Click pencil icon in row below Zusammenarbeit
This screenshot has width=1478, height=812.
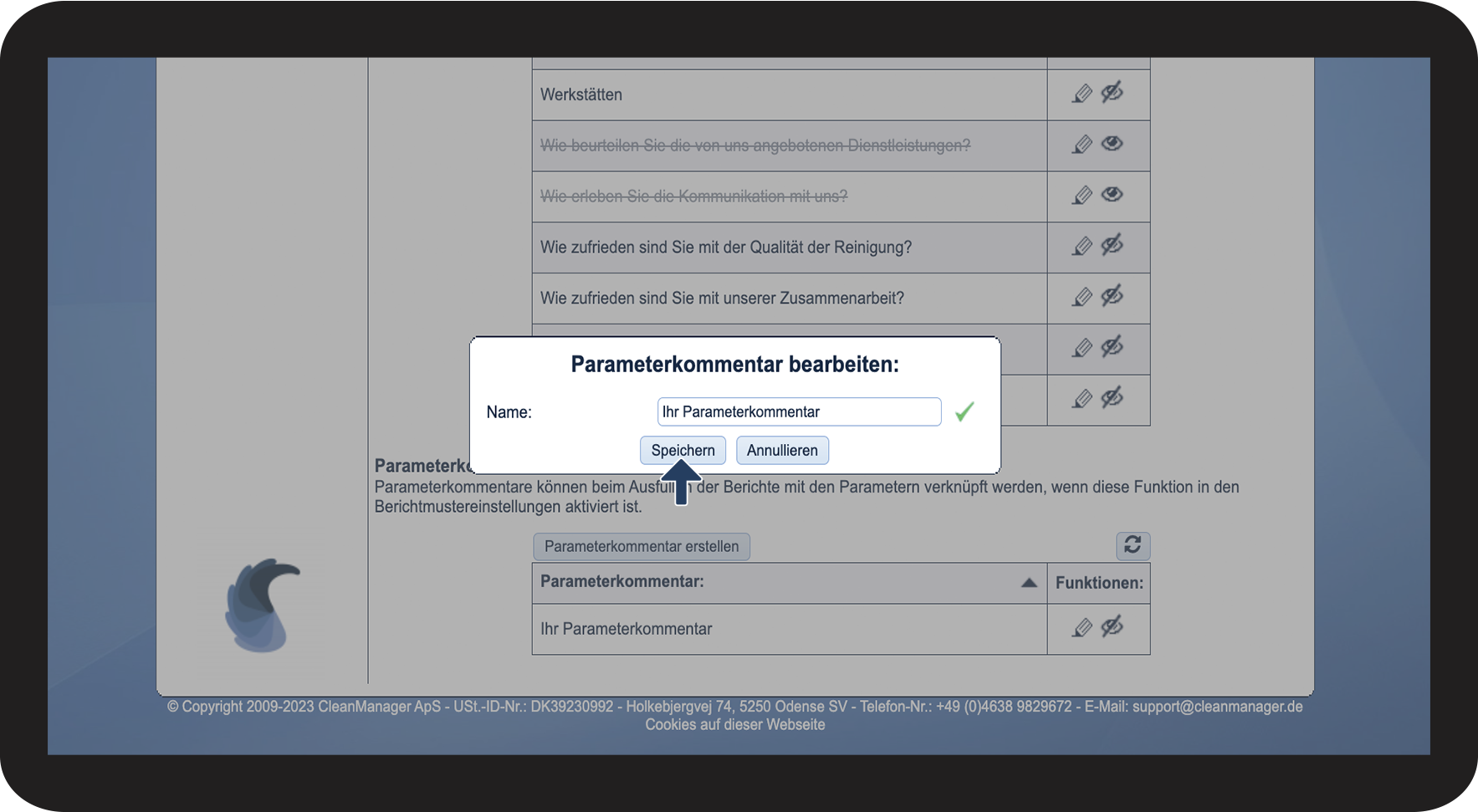pos(1082,348)
